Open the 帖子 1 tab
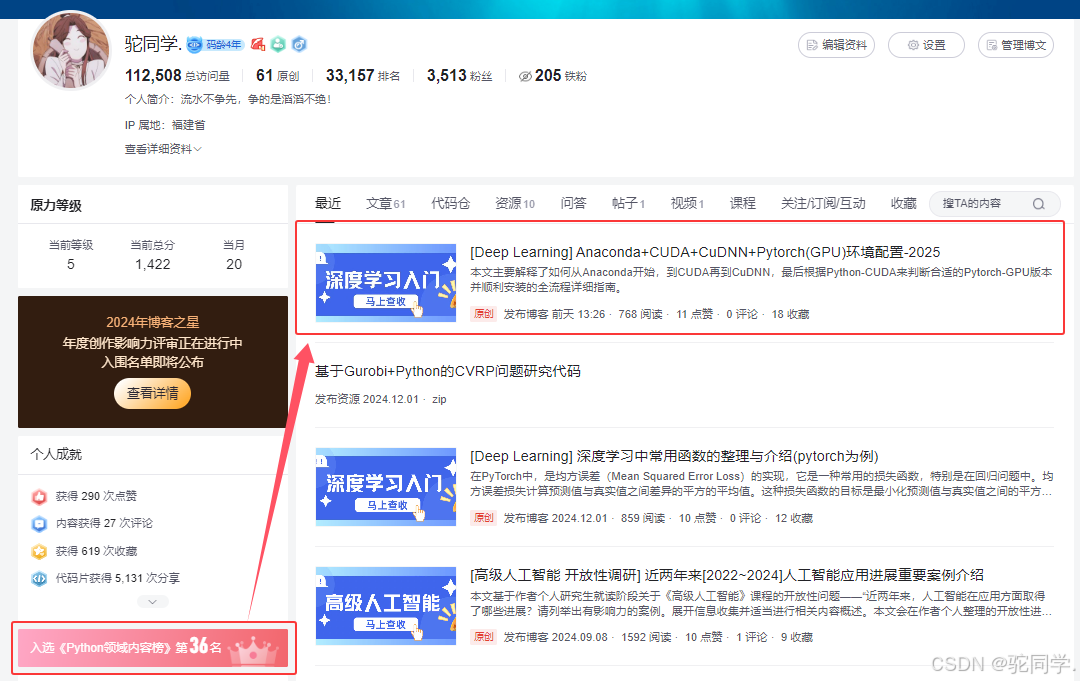 [628, 203]
